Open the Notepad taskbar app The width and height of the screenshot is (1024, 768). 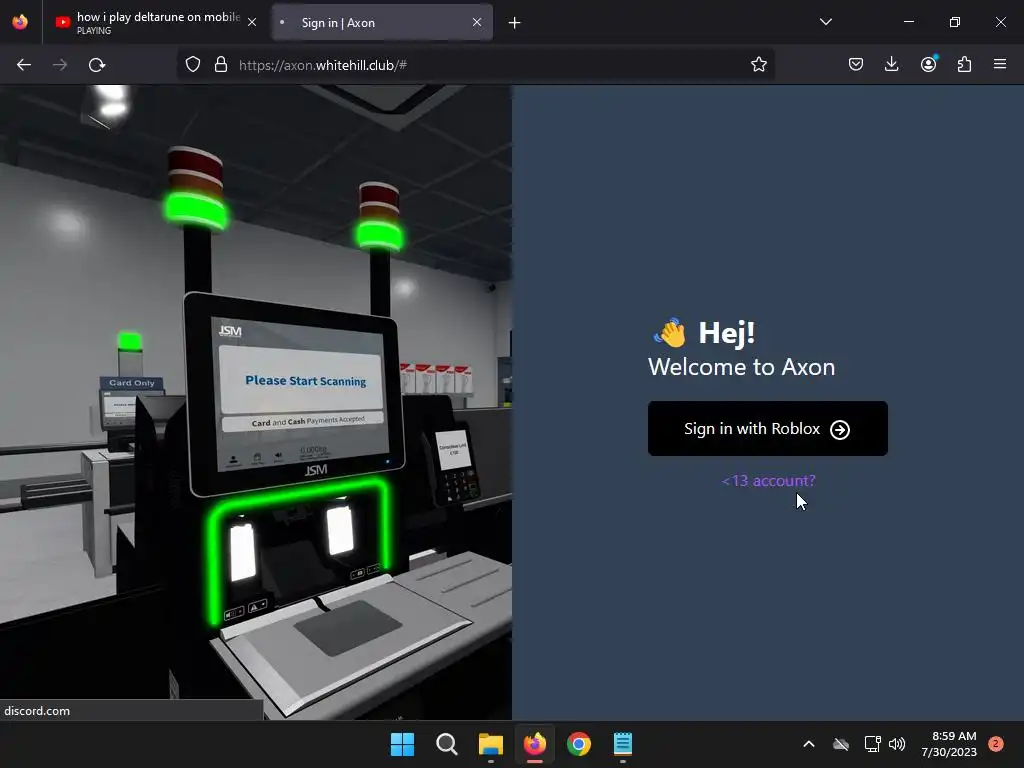623,744
